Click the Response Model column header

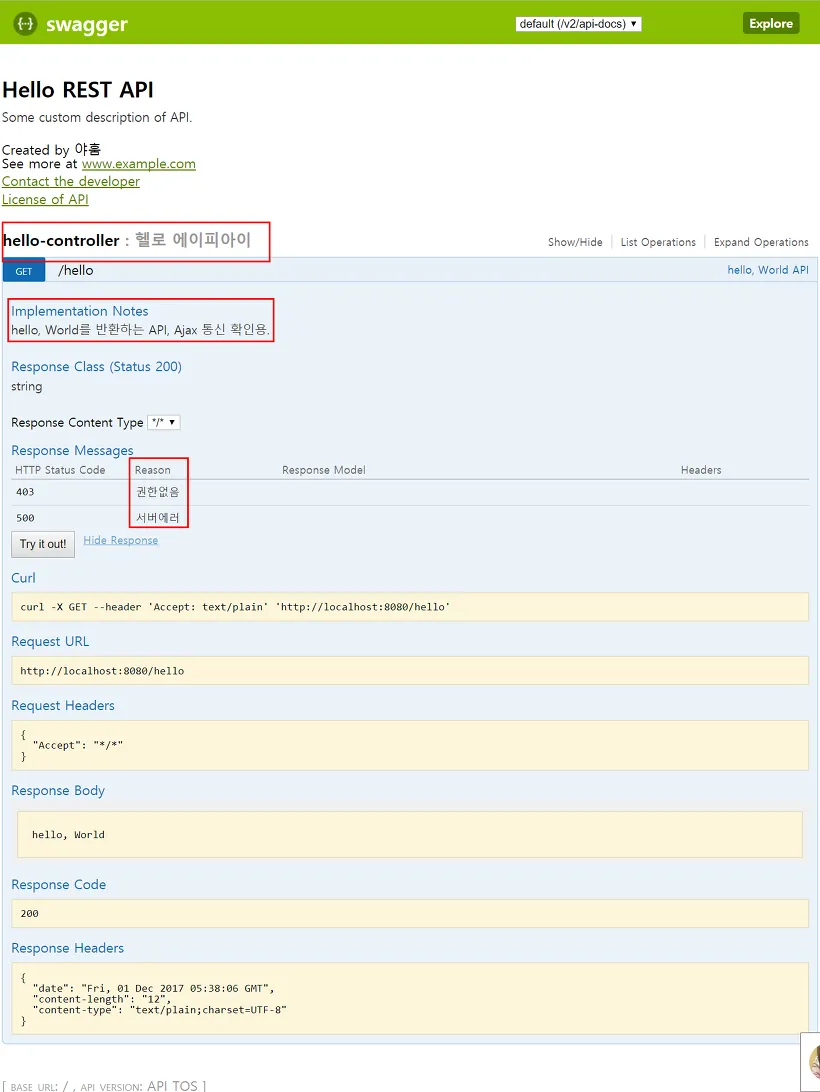(x=324, y=470)
